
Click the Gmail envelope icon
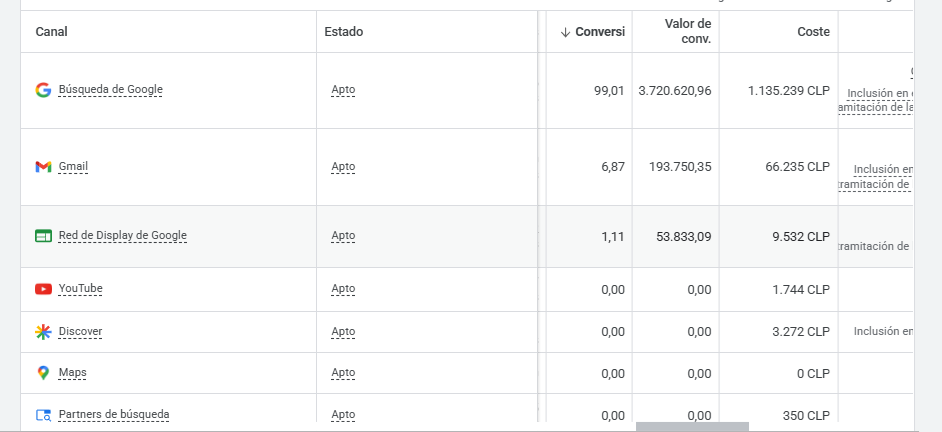click(43, 167)
